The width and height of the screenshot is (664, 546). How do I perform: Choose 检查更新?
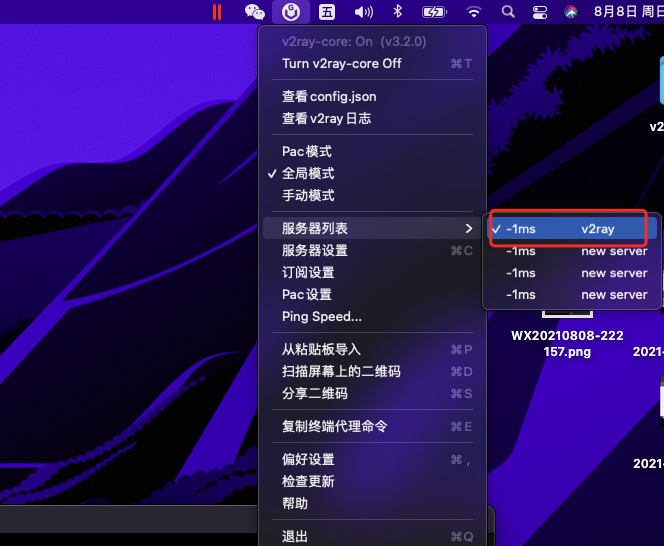tap(373, 482)
